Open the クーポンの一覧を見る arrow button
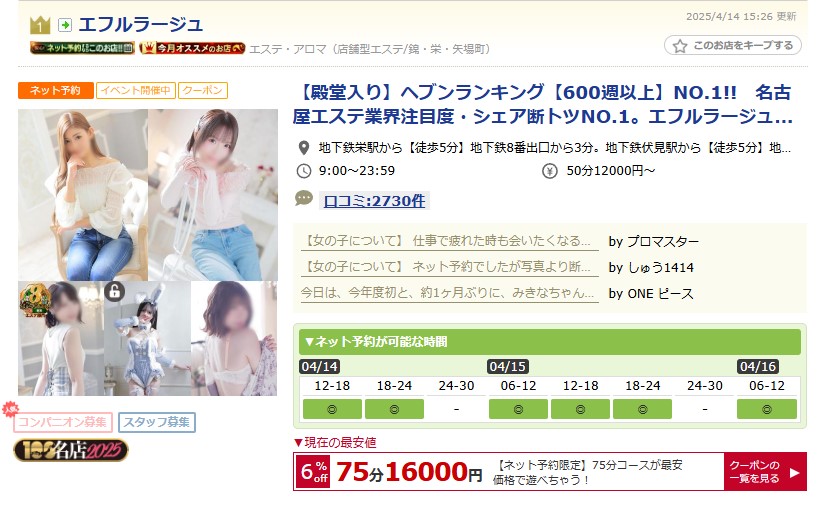The height and width of the screenshot is (505, 828). point(765,472)
